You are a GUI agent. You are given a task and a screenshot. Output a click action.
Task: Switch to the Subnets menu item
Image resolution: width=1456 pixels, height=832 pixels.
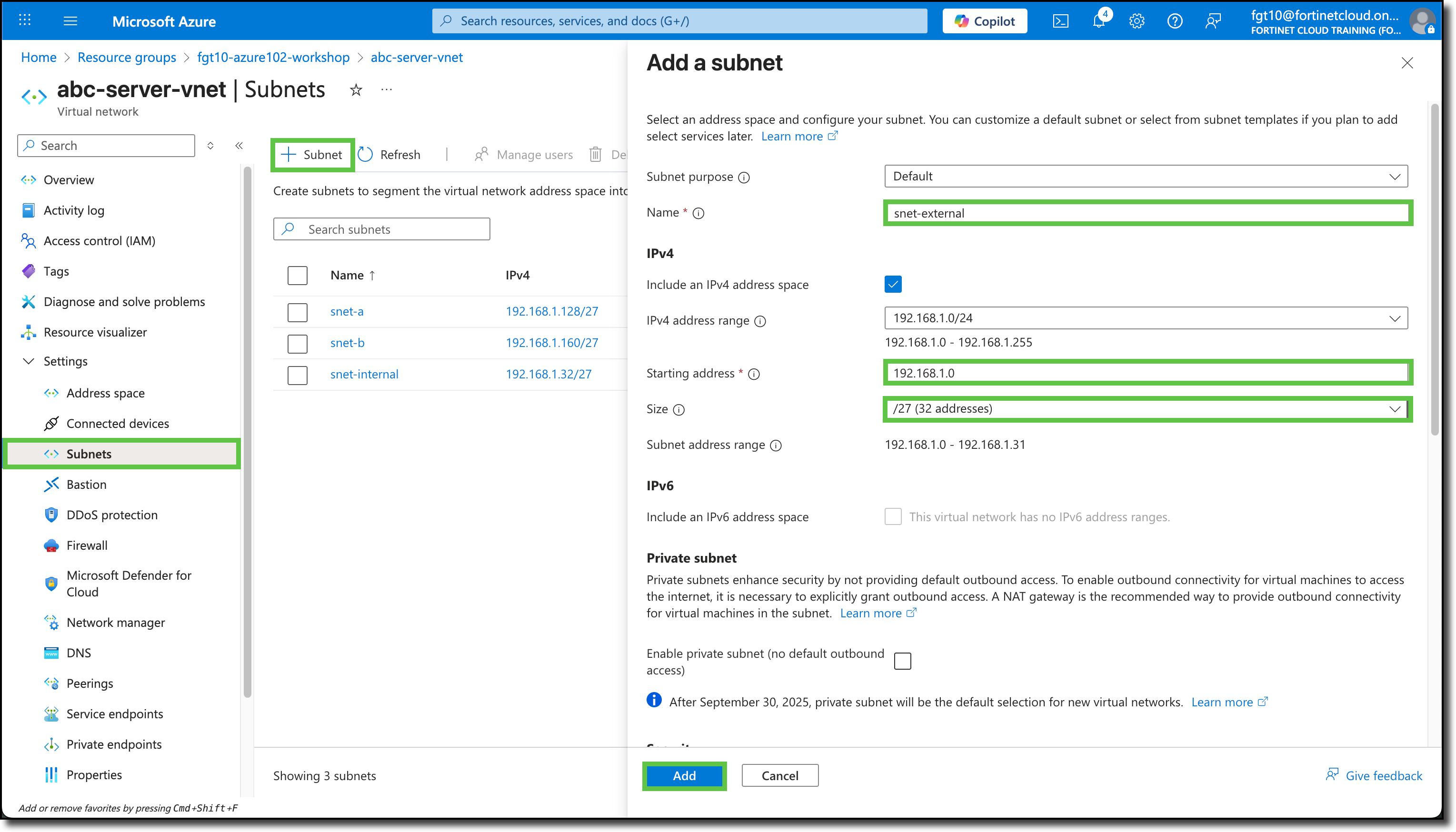click(89, 453)
